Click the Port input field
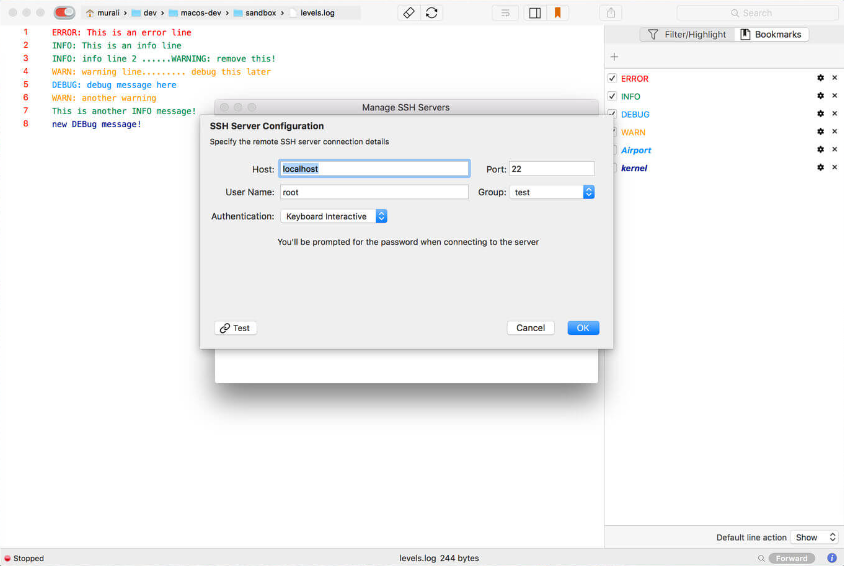 (551, 169)
